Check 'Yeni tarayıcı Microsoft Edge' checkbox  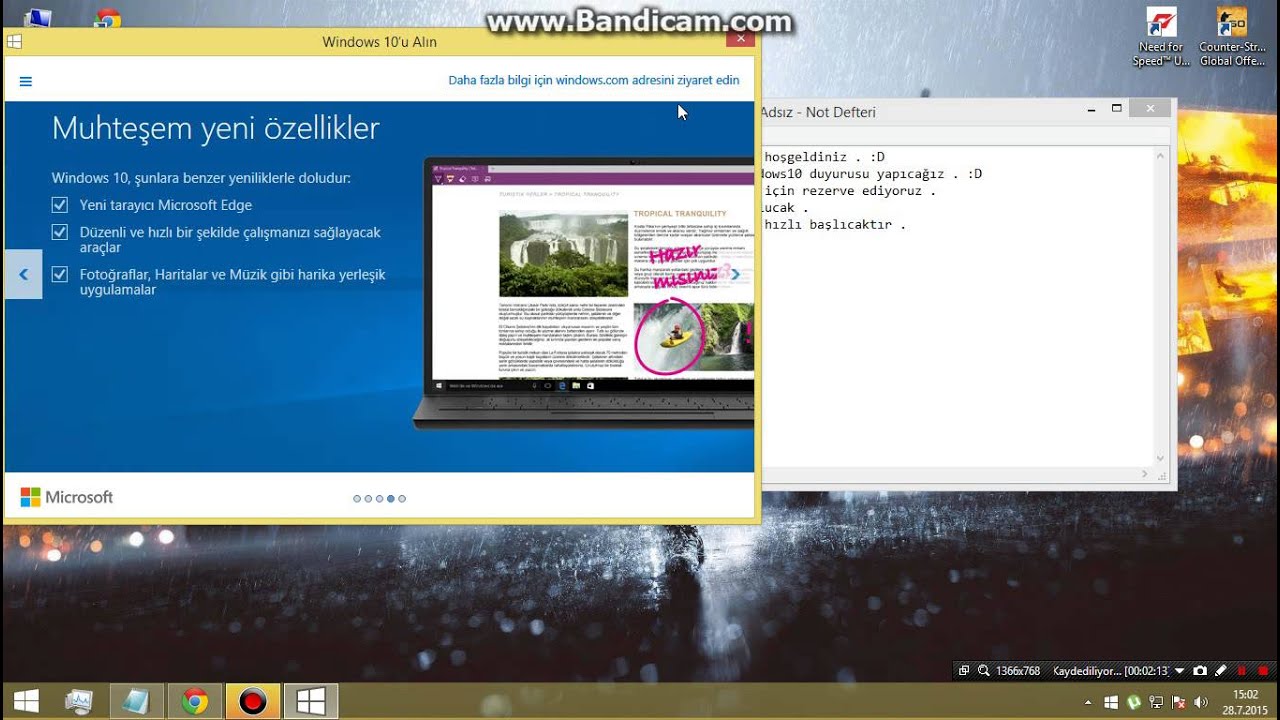(x=60, y=205)
